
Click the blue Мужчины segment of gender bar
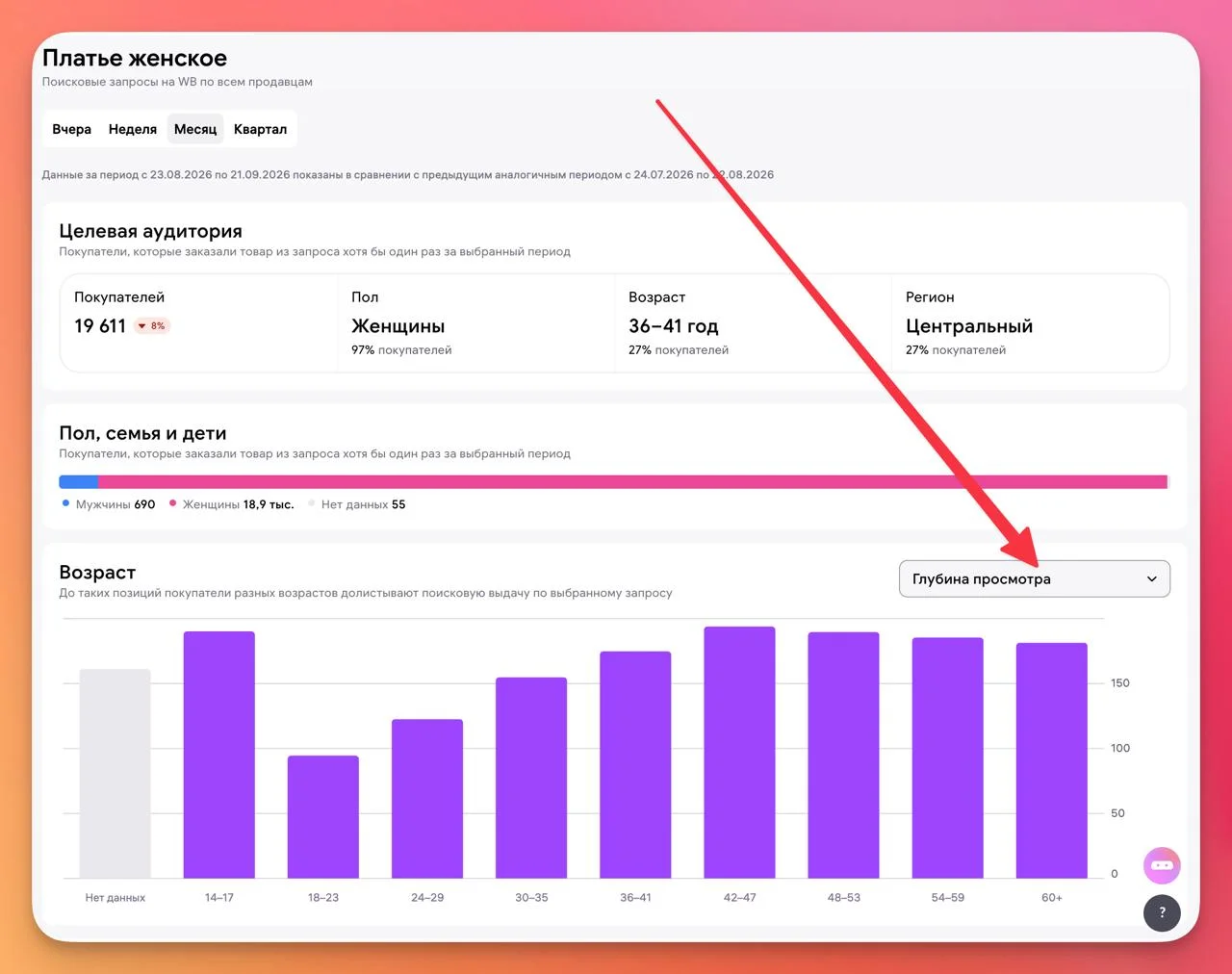[x=79, y=481]
